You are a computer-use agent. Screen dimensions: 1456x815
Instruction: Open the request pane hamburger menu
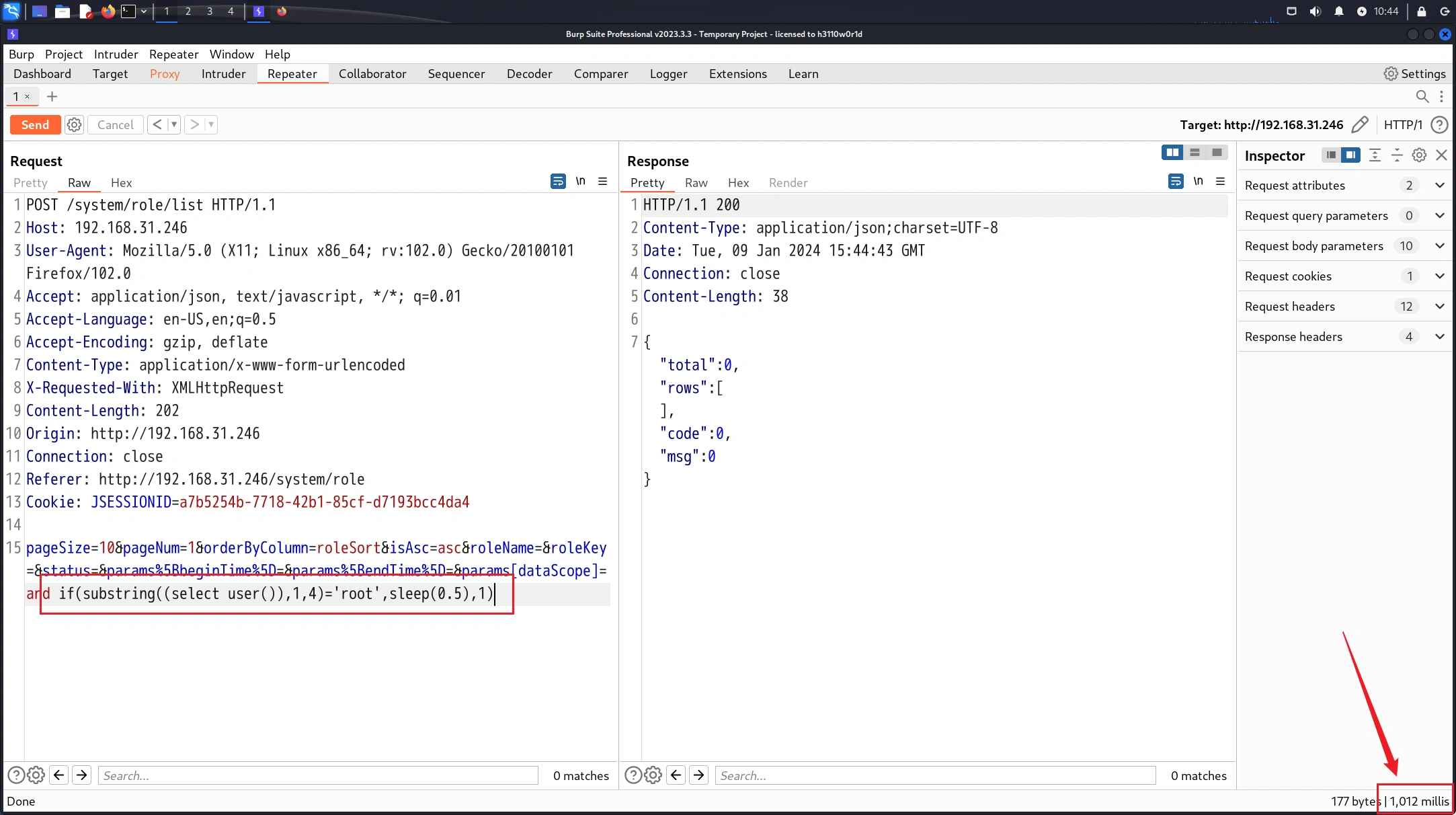pyautogui.click(x=603, y=182)
